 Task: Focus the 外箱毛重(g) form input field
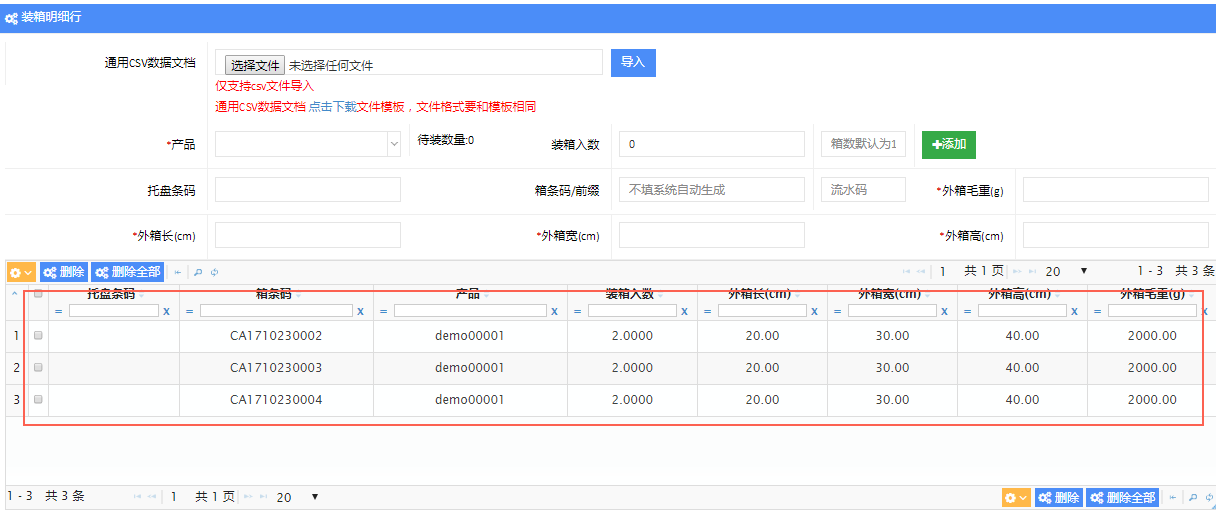(x=1116, y=189)
